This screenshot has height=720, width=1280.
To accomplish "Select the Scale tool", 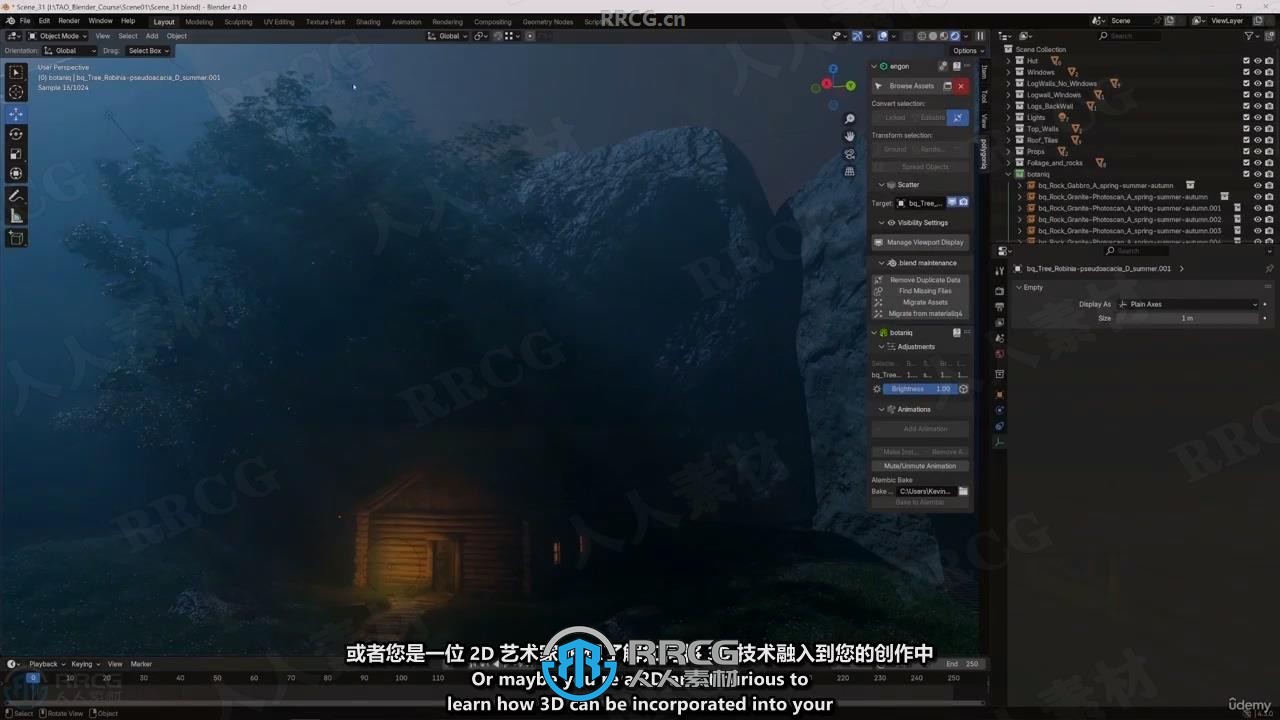I will (16, 154).
